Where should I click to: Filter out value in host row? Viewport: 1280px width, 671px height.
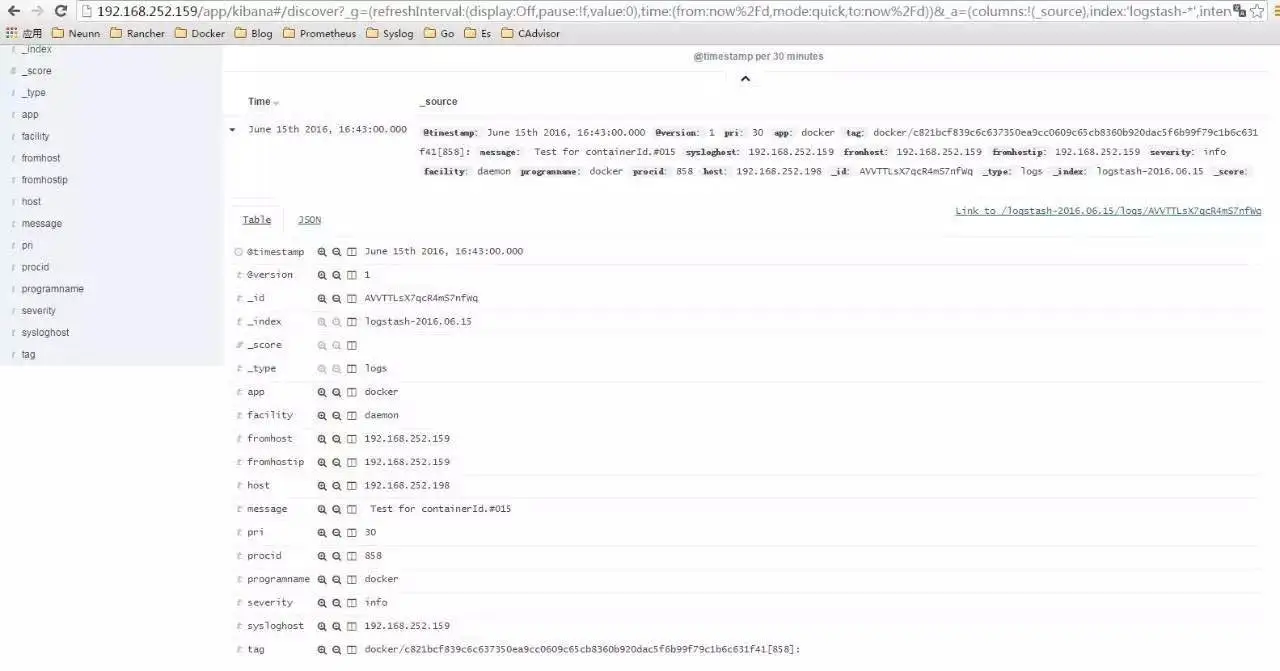[337, 486]
